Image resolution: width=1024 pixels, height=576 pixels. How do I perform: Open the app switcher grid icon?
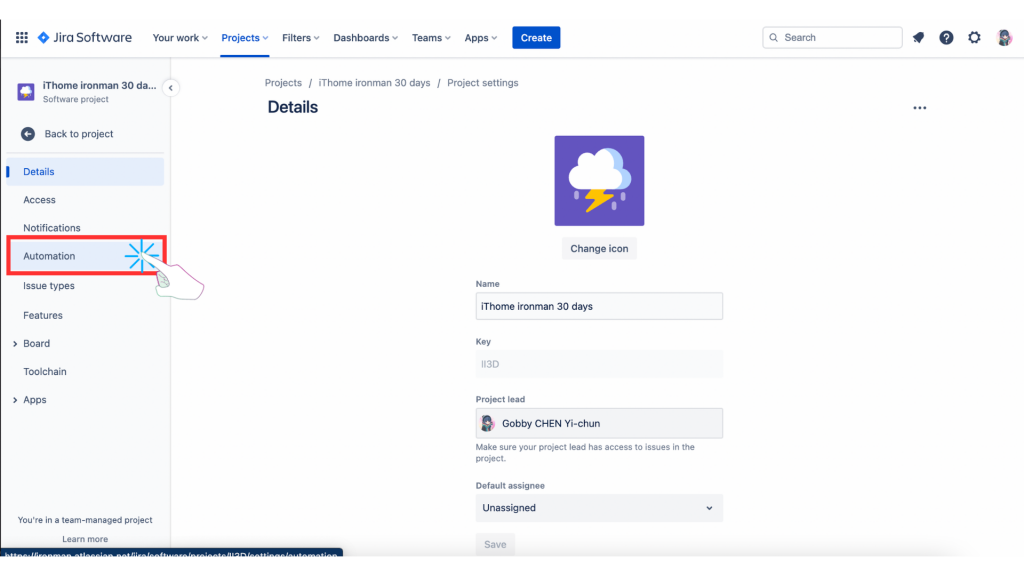pos(22,38)
